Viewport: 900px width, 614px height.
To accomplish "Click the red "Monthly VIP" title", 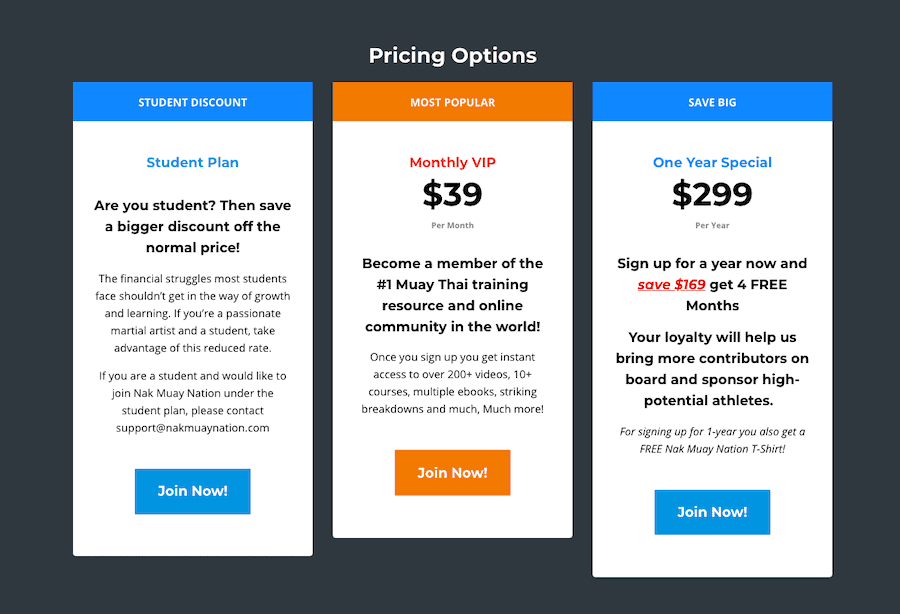I will [x=452, y=162].
